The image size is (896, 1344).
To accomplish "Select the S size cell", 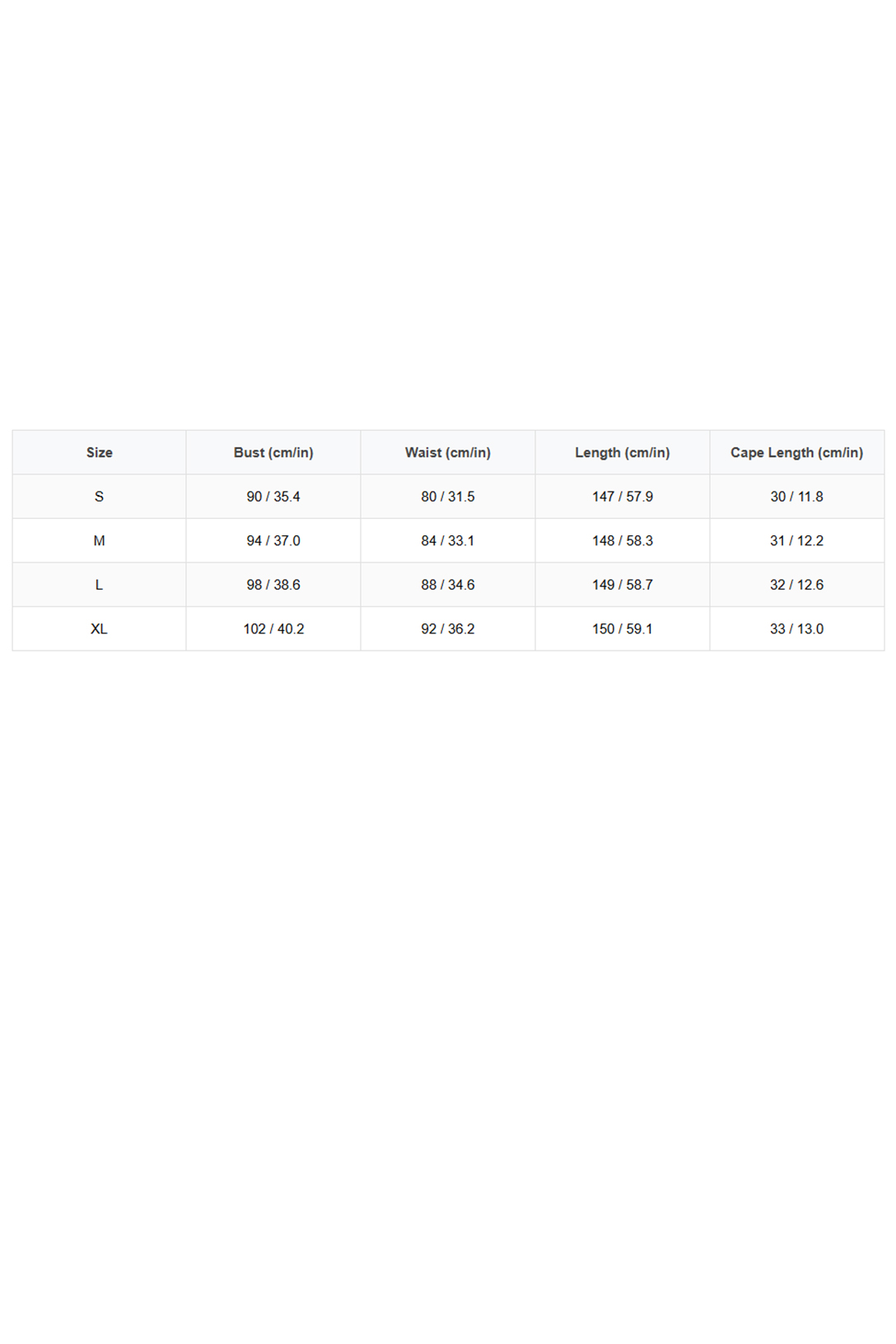I will 99,497.
